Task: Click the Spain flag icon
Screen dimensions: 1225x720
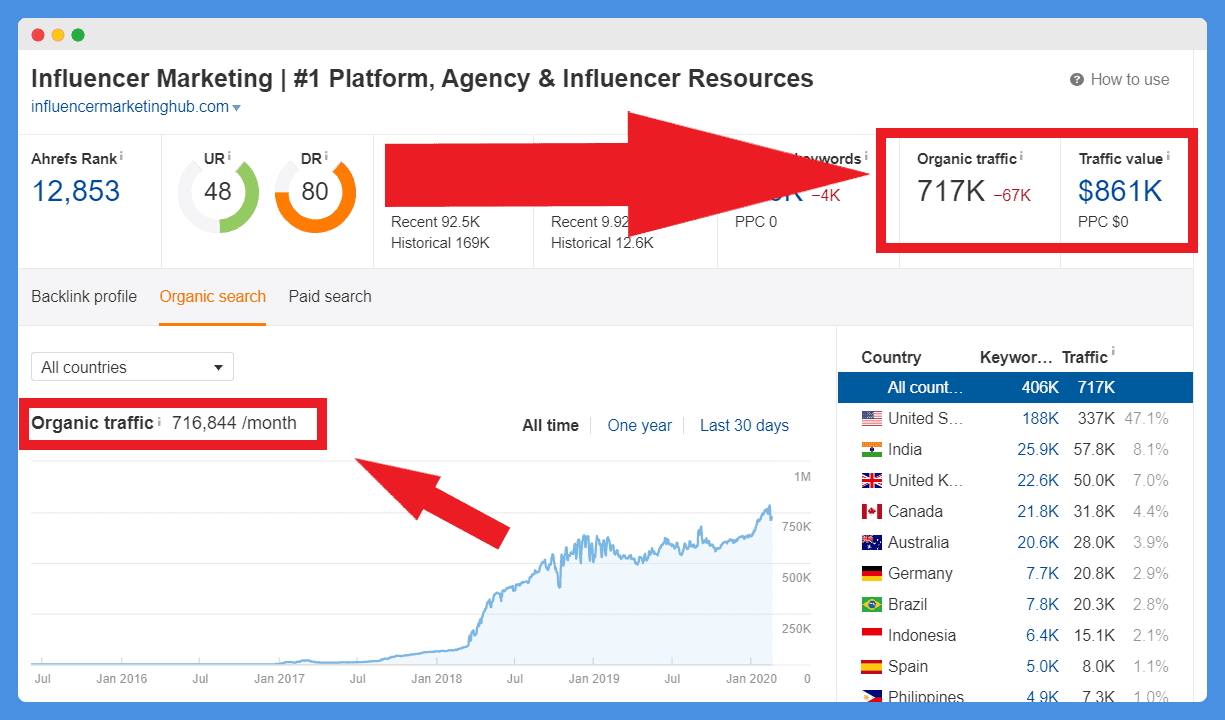Action: (871, 666)
